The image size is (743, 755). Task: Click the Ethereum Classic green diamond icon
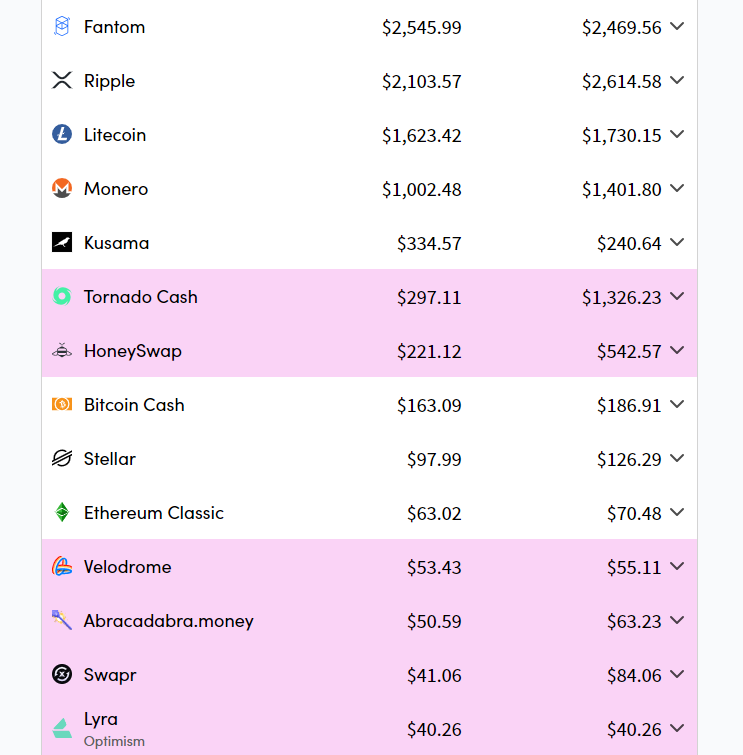[x=62, y=512]
